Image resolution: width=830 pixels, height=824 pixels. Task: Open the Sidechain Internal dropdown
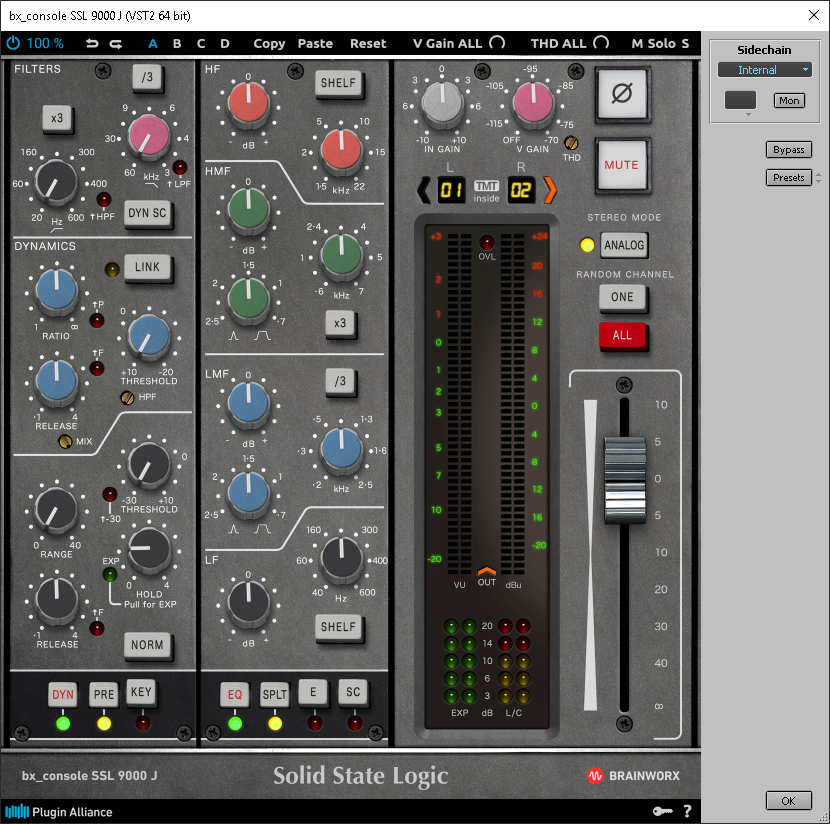764,70
